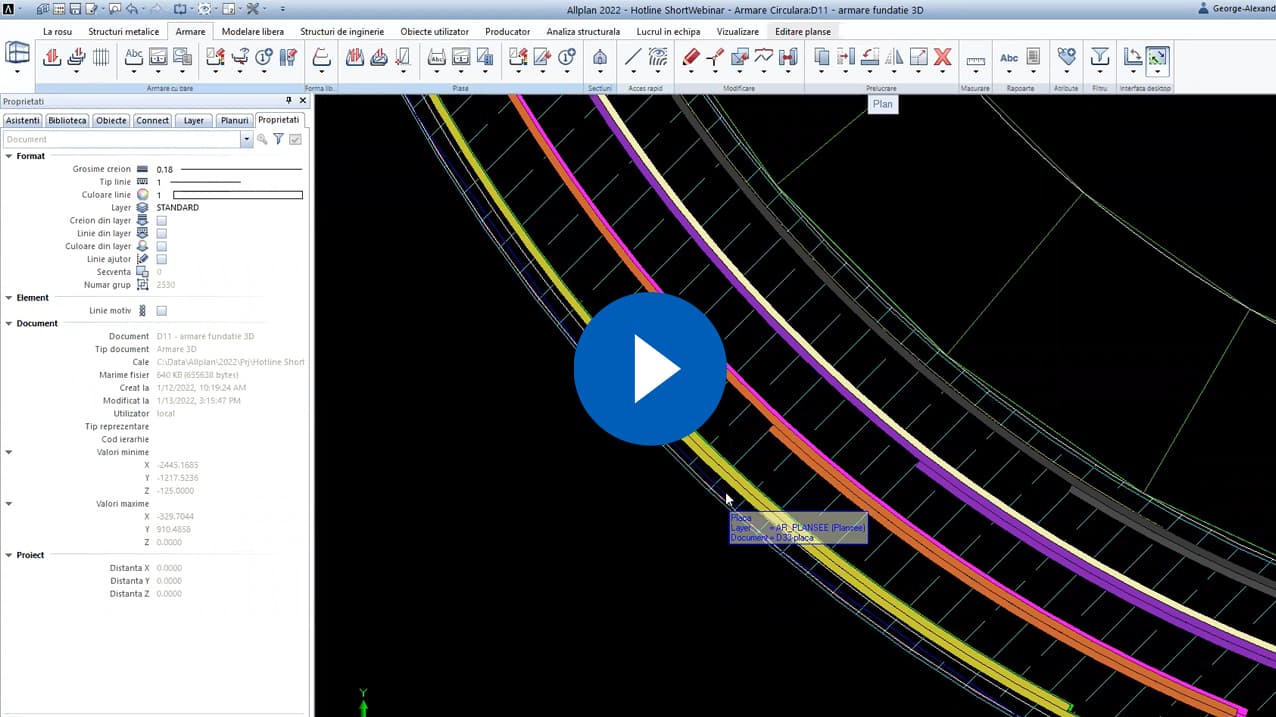Collapse the Valori minime group
Screen dimensions: 1276x717
point(9,453)
